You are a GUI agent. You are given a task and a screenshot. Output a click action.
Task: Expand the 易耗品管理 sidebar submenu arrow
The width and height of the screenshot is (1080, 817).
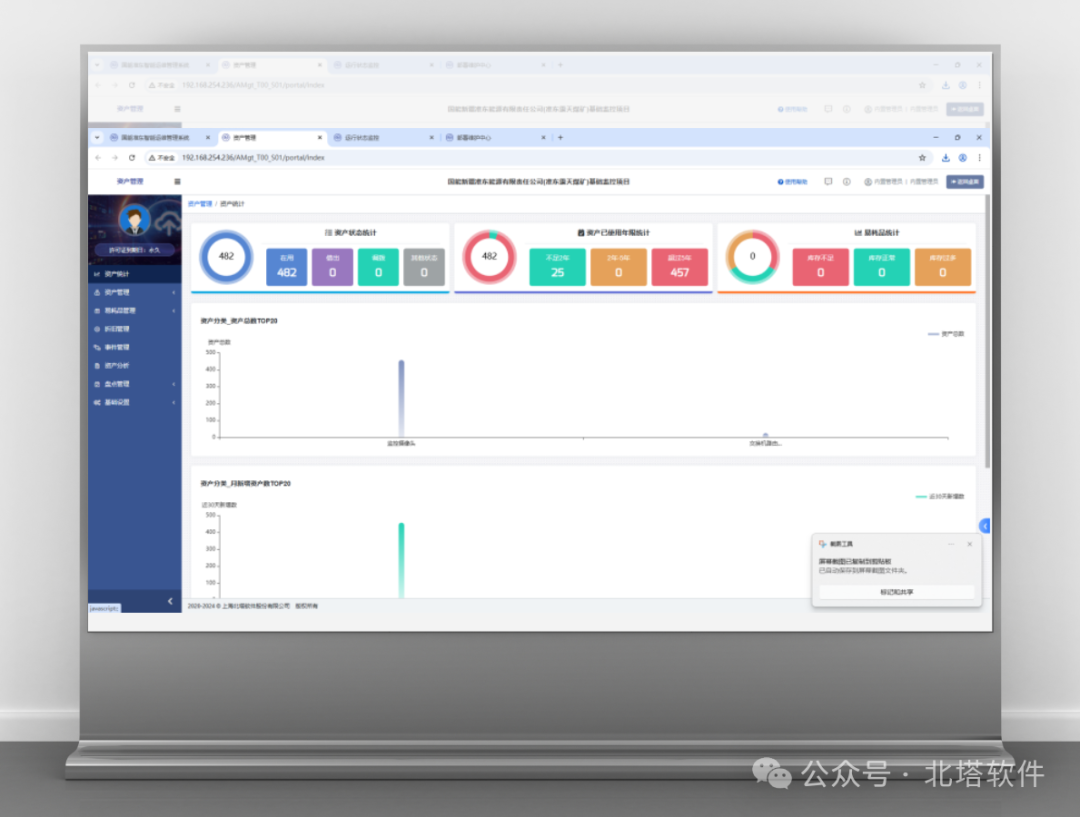point(174,311)
